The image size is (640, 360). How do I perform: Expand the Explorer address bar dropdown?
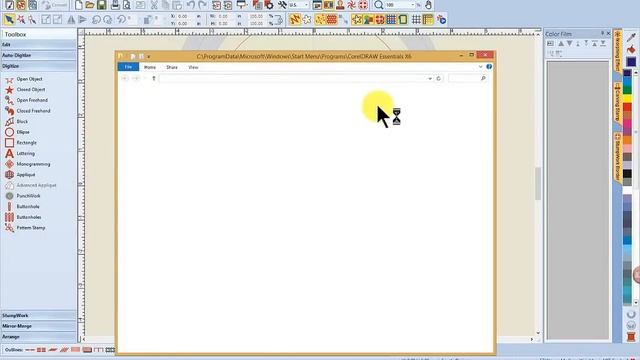tap(430, 78)
